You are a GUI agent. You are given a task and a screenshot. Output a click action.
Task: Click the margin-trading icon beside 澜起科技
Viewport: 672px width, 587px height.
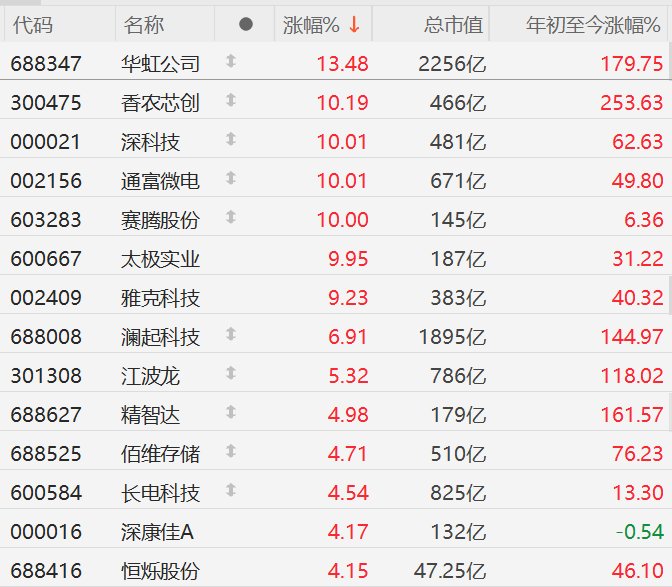(x=231, y=334)
